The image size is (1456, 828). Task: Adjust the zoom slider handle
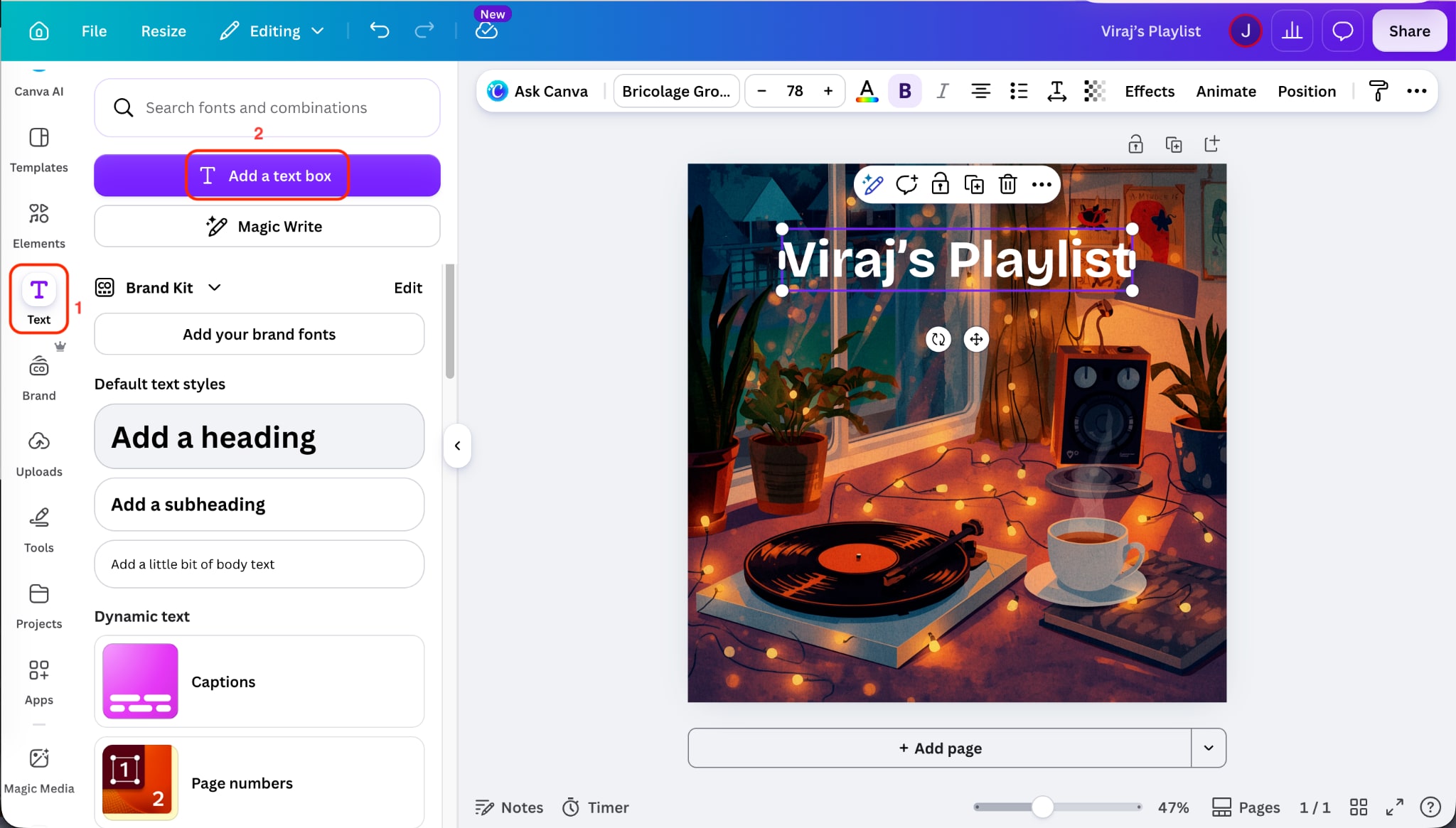click(1042, 807)
